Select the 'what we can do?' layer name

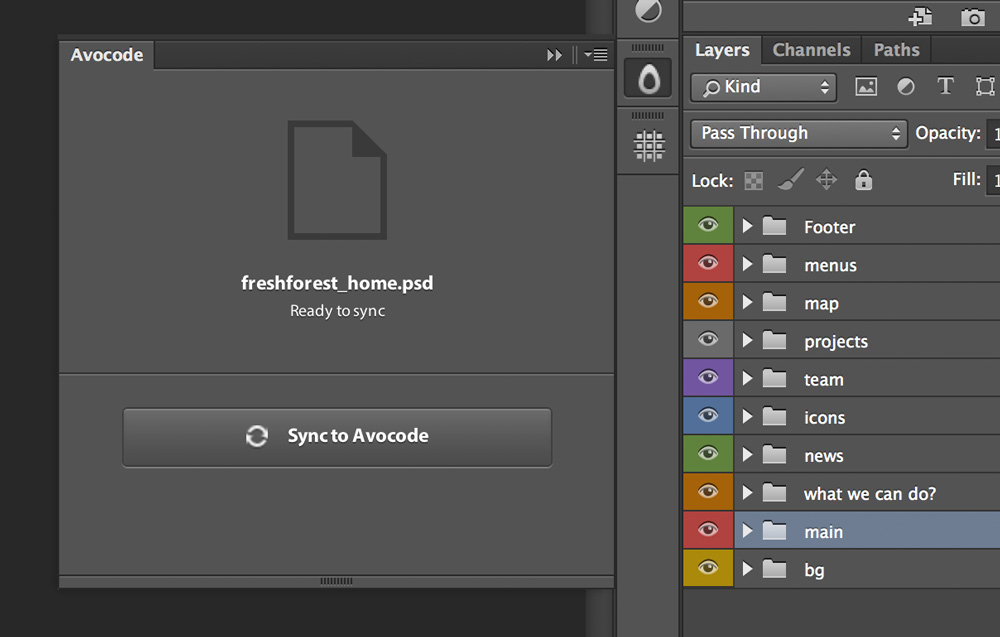pyautogui.click(x=870, y=494)
